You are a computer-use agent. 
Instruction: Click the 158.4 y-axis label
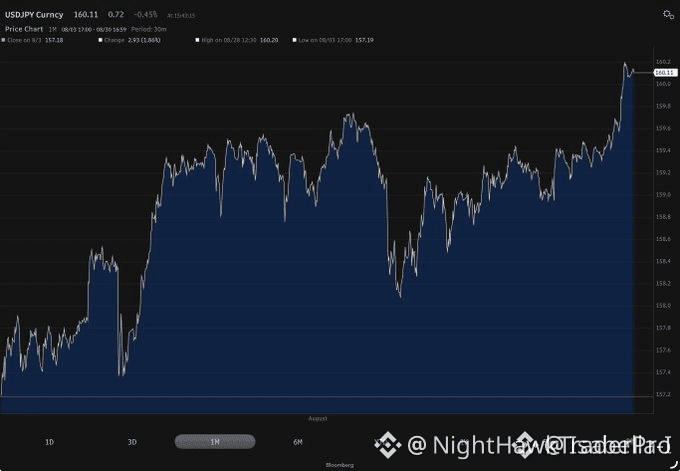coord(663,262)
